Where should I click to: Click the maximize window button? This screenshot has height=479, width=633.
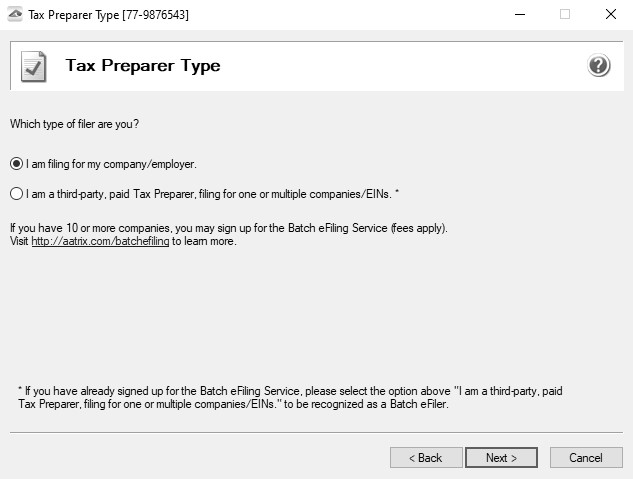pos(565,15)
